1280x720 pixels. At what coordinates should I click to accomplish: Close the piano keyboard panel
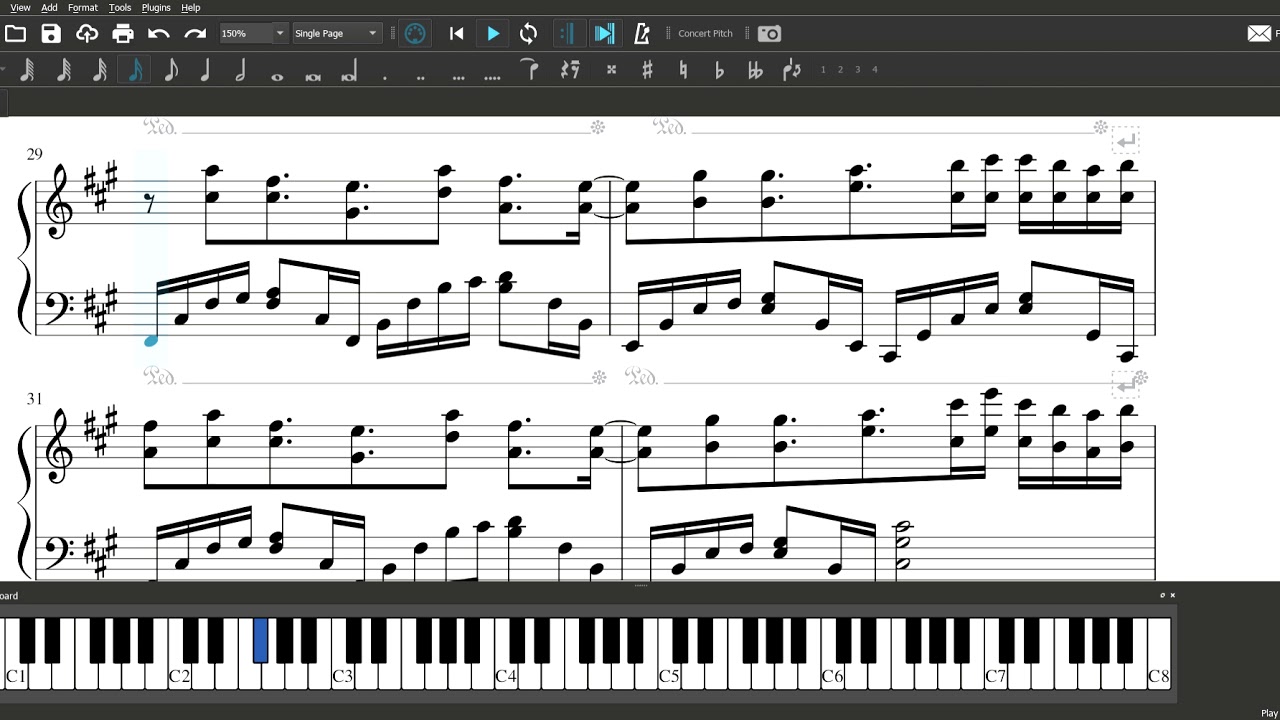point(1173,595)
